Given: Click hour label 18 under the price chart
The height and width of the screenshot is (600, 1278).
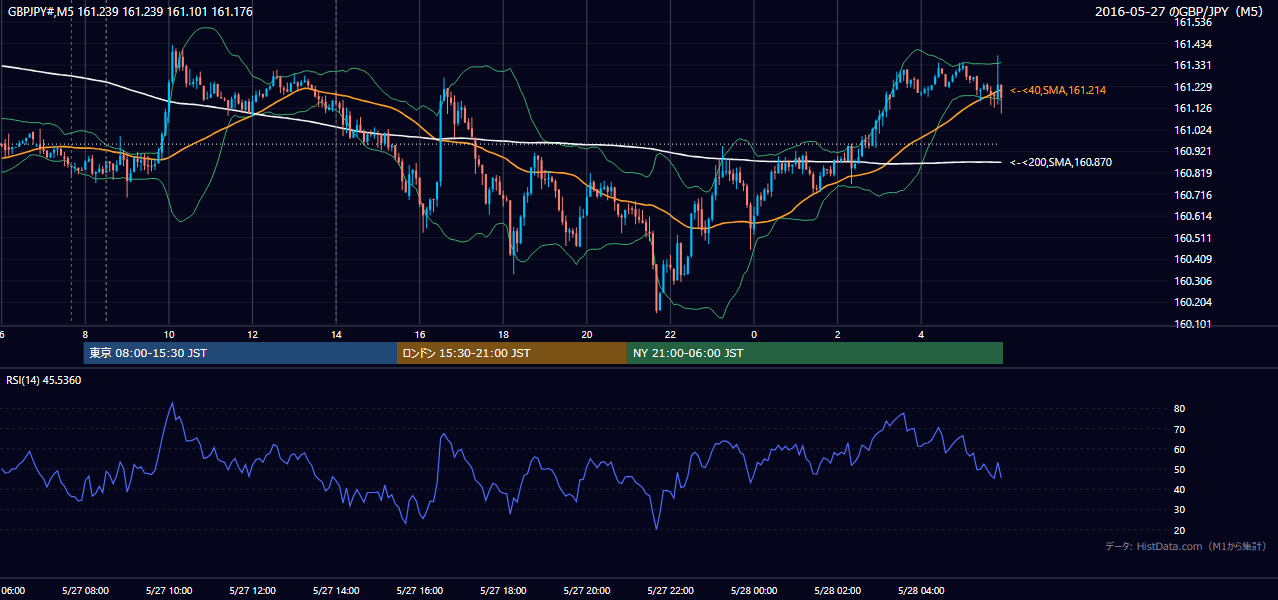Looking at the screenshot, I should [503, 335].
